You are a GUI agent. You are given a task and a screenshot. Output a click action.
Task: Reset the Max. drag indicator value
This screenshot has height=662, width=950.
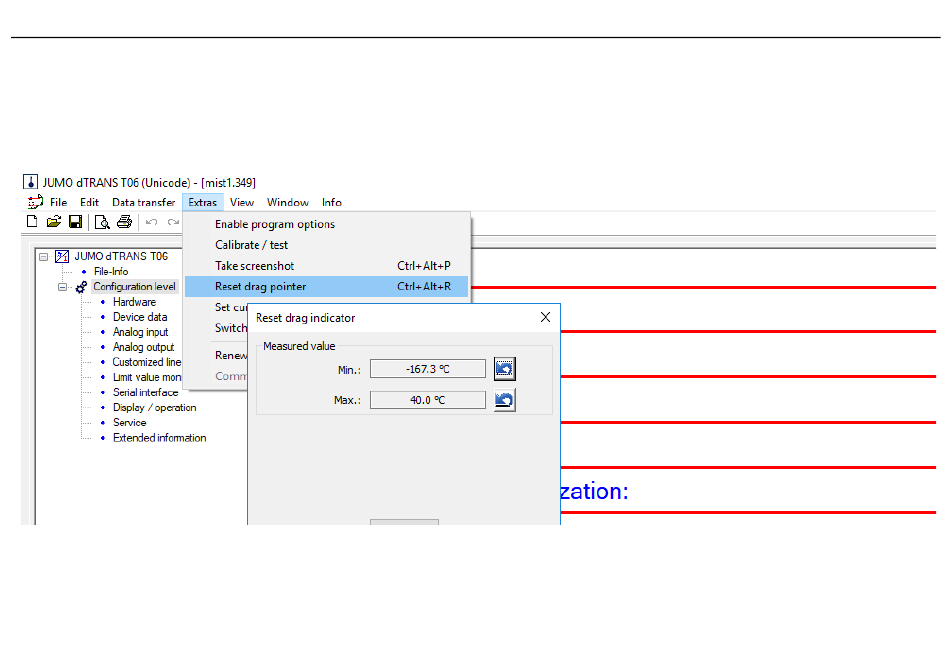[x=504, y=400]
